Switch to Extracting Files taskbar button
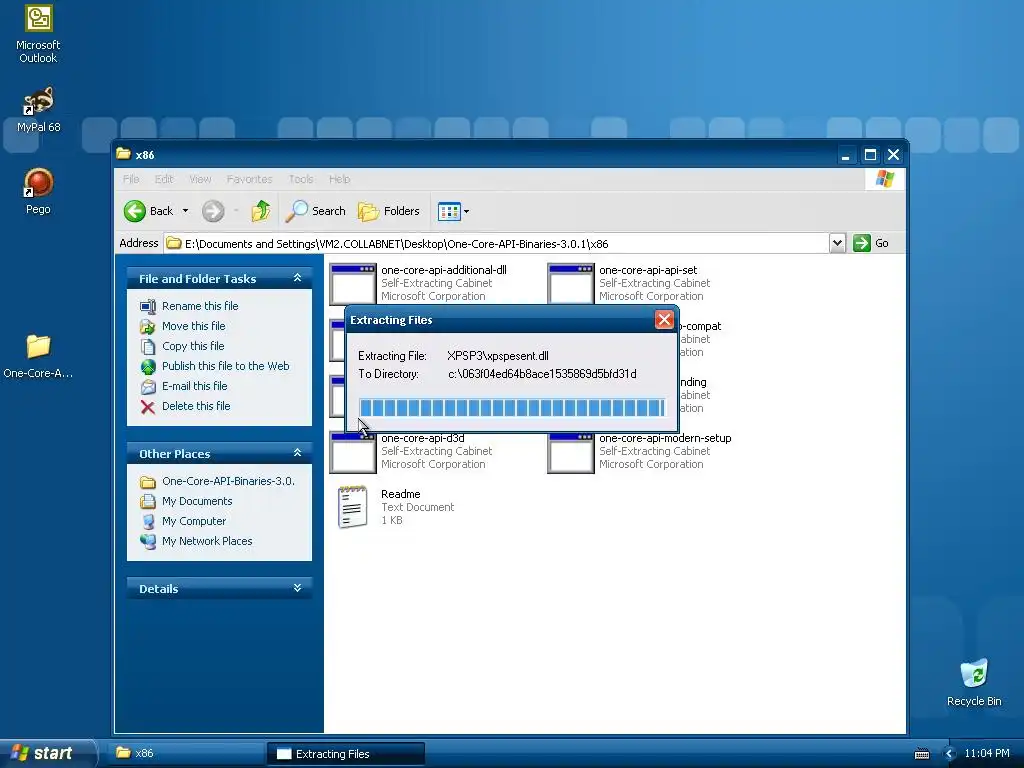This screenshot has width=1024, height=768. (346, 754)
